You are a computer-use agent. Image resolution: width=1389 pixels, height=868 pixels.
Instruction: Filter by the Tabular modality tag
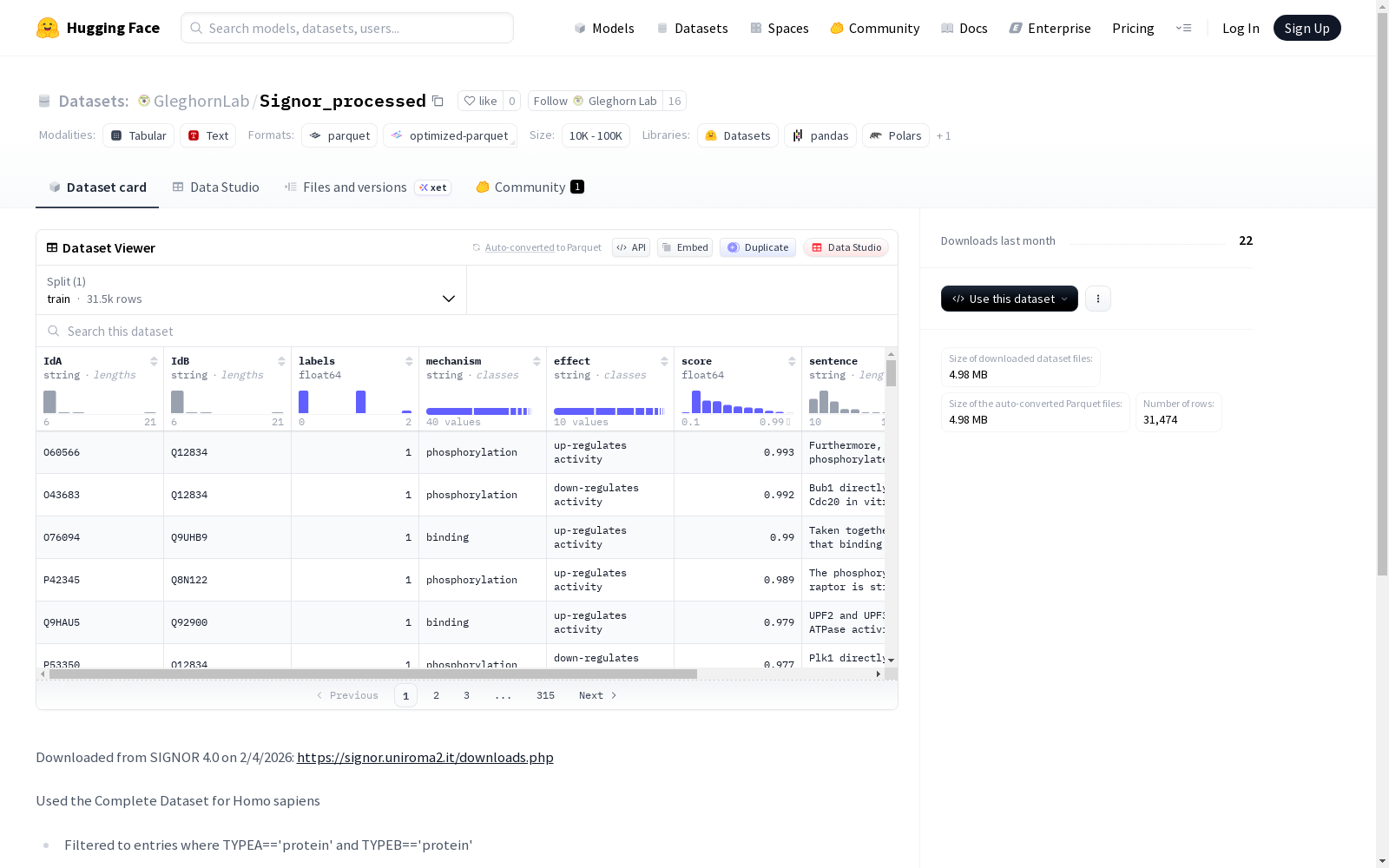coord(139,135)
